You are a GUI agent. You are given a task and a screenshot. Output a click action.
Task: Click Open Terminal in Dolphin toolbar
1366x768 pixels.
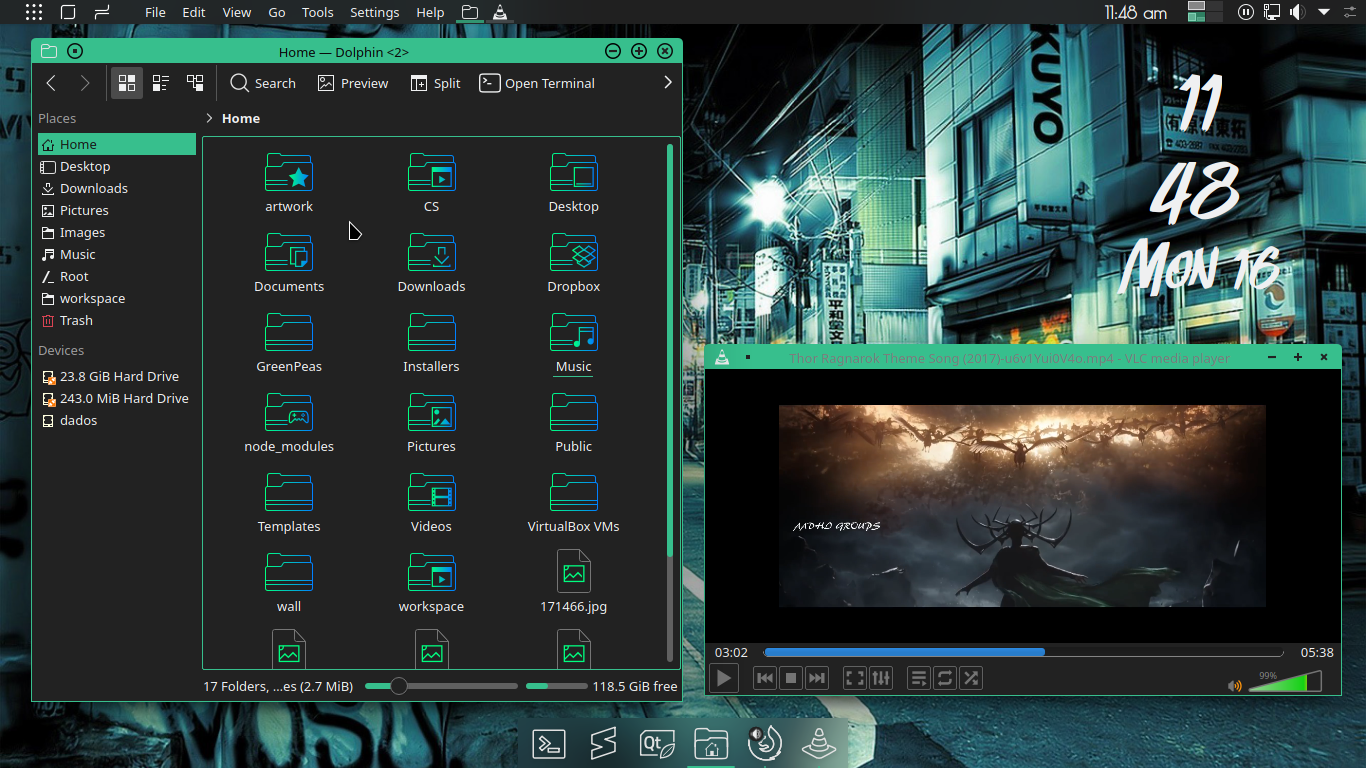(537, 83)
